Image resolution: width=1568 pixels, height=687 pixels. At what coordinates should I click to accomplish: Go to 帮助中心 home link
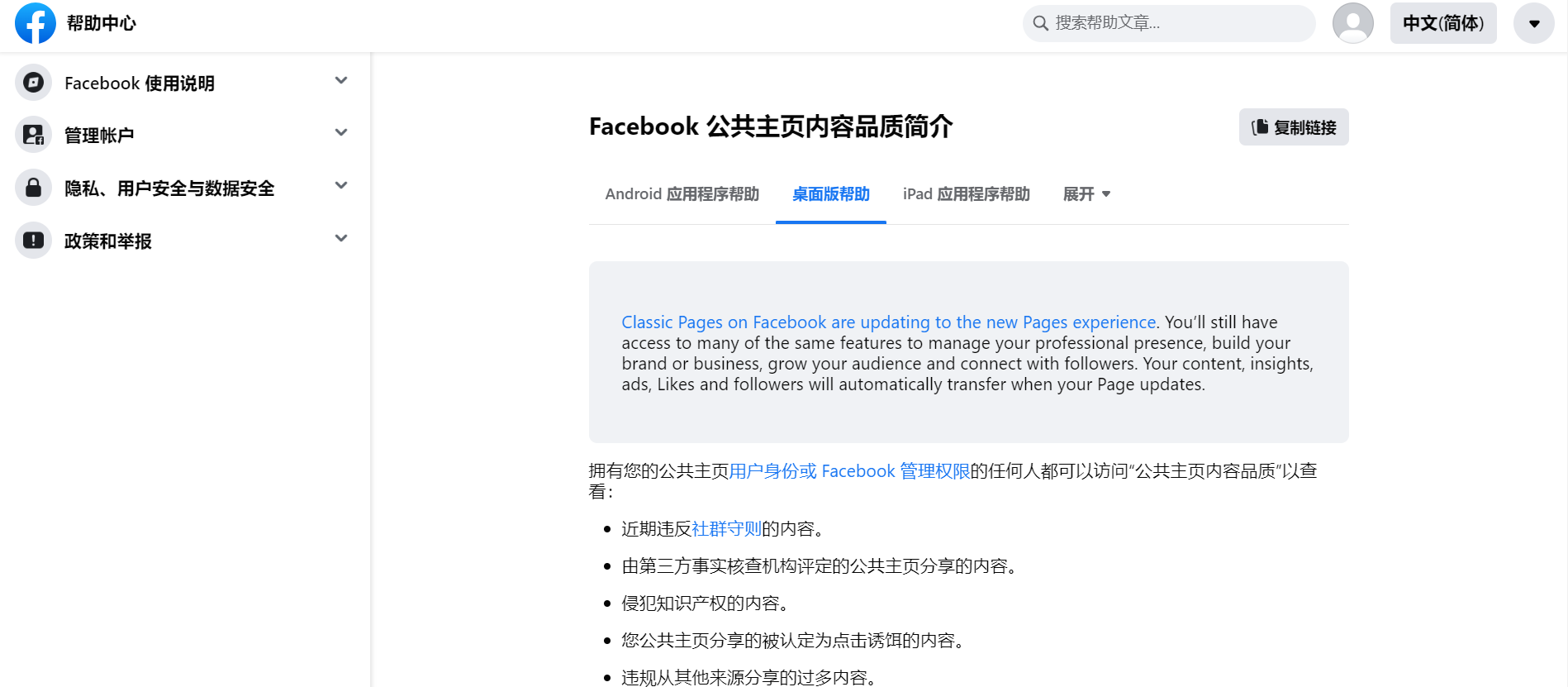(102, 23)
